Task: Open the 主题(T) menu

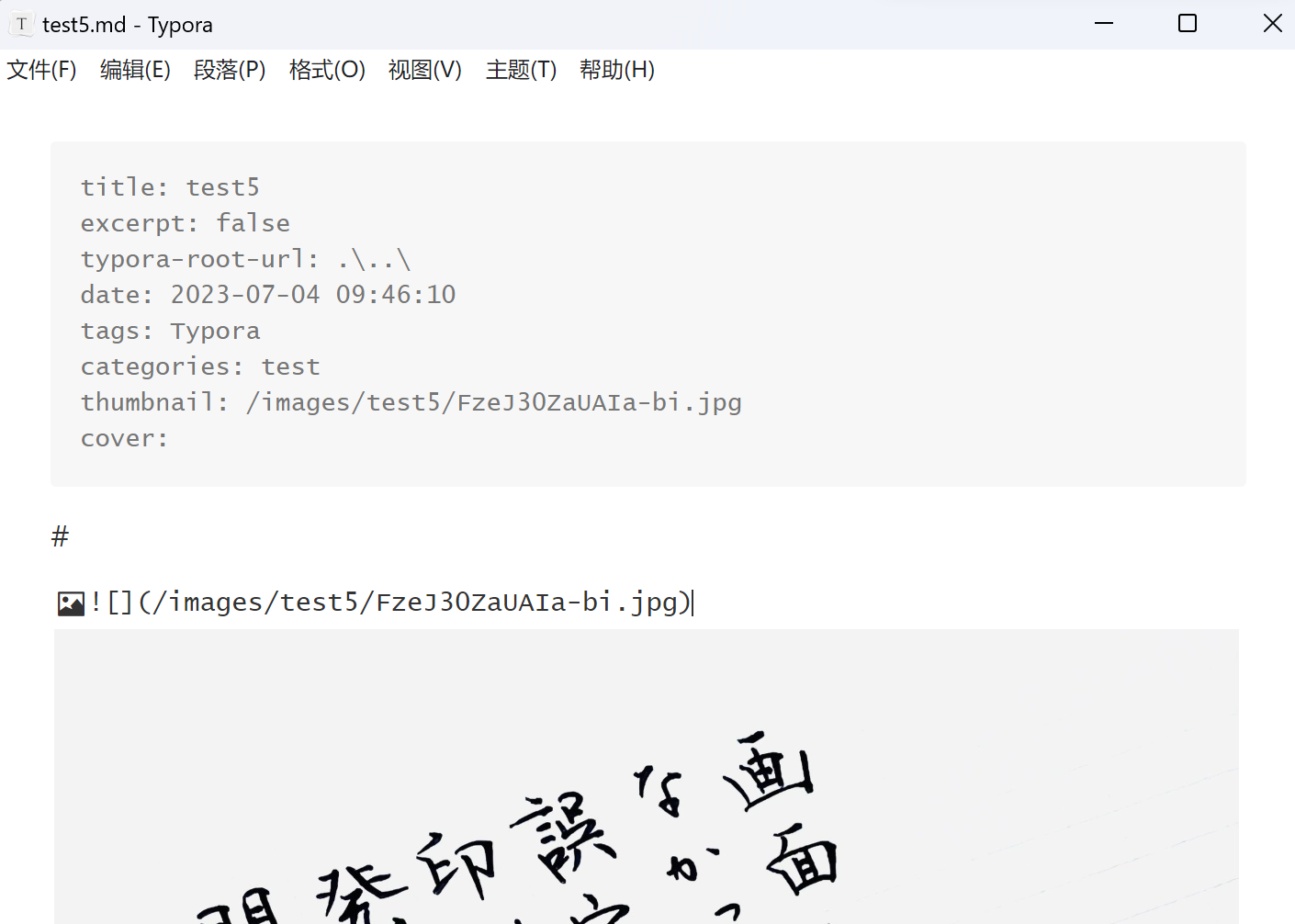Action: [521, 70]
